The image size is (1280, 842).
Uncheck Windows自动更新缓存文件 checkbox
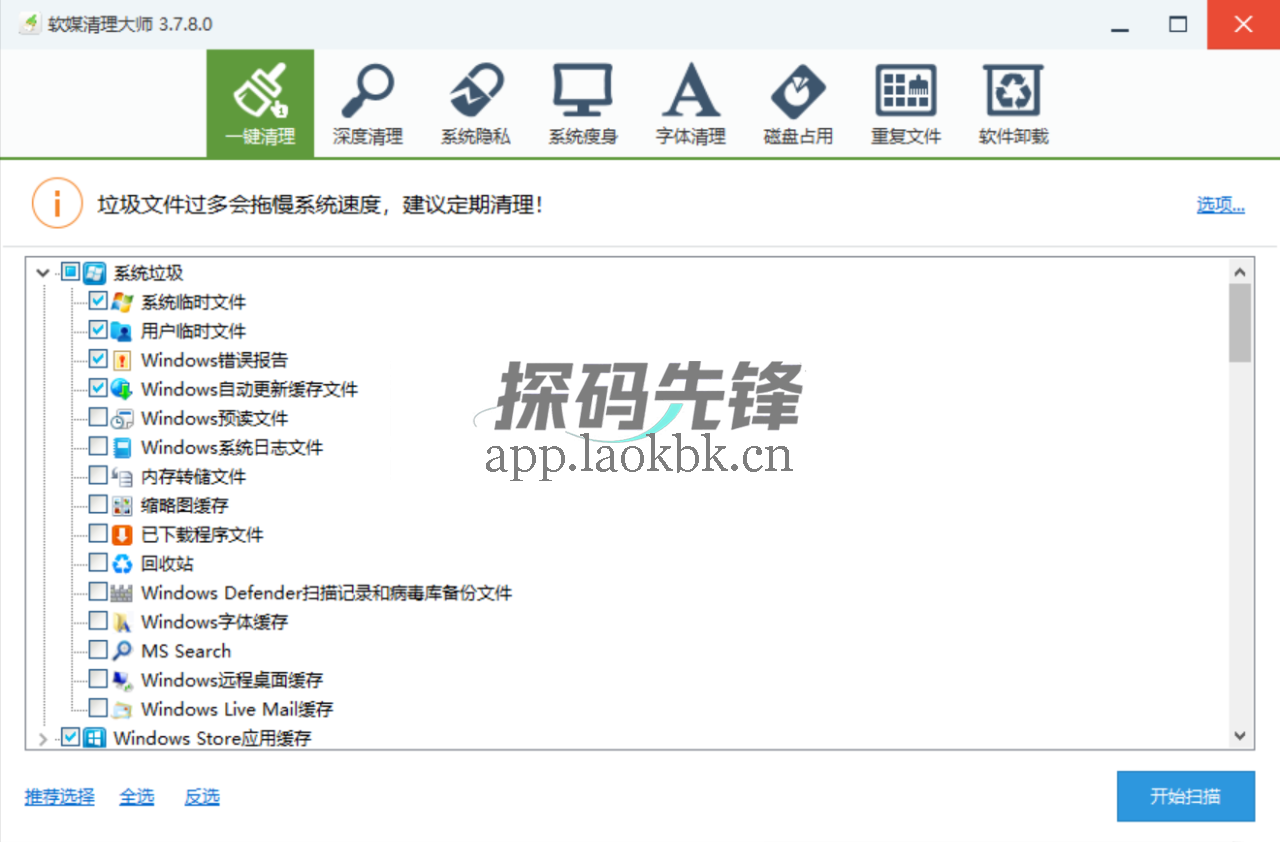pos(98,388)
